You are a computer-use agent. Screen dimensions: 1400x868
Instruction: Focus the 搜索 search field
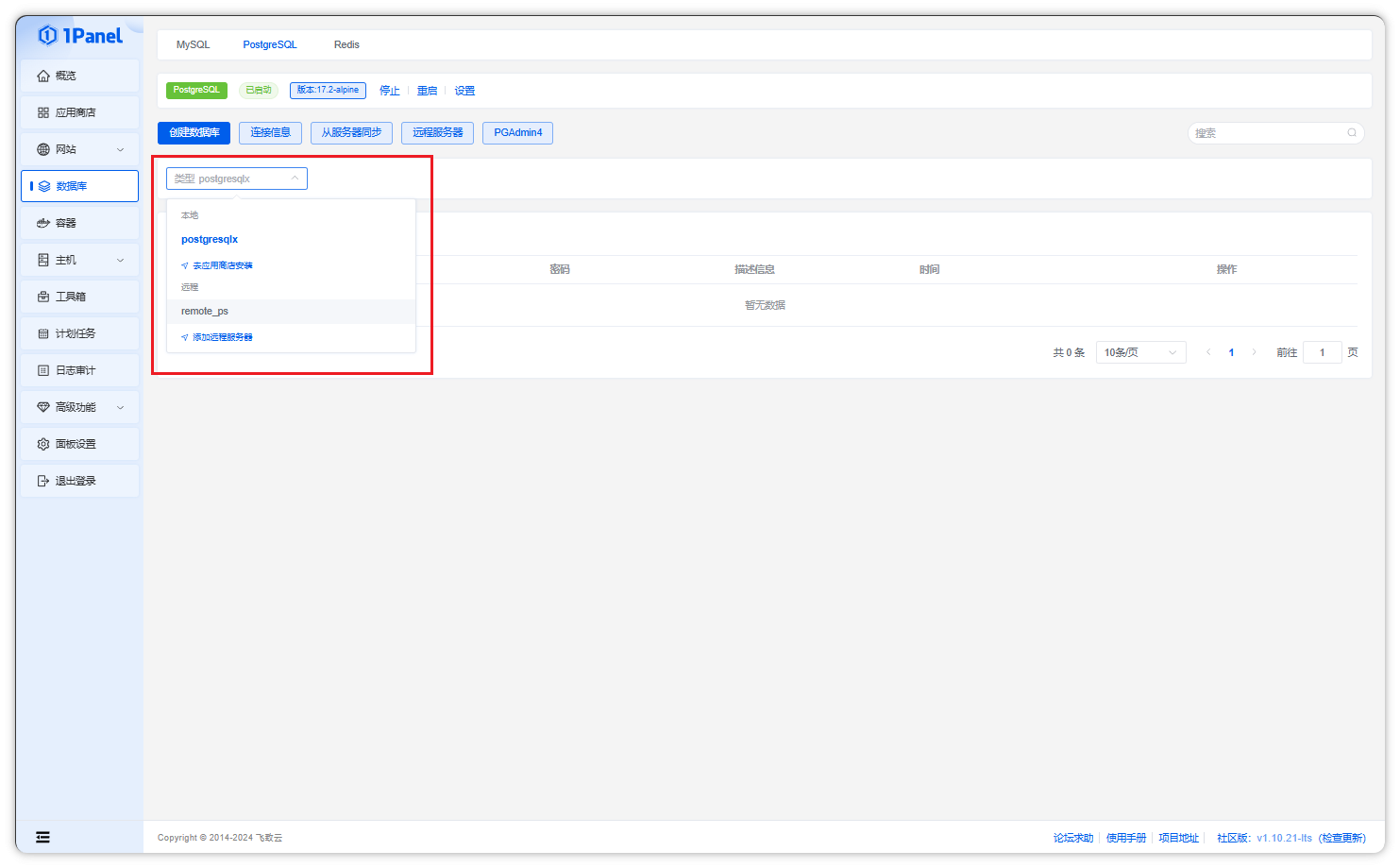1275,133
